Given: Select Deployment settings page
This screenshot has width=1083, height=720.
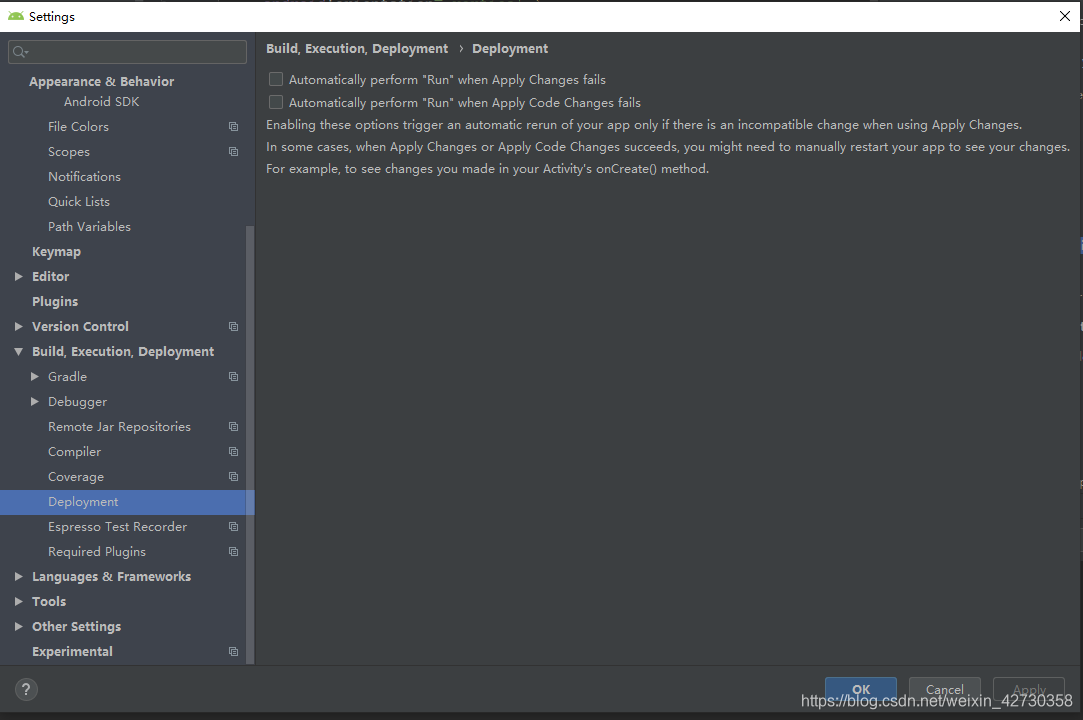Looking at the screenshot, I should (x=127, y=502).
